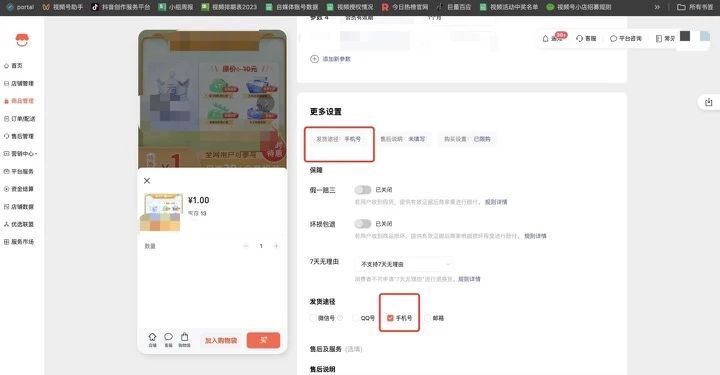Click the shopping bag icon in the preview
This screenshot has width=720, height=375.
[x=184, y=340]
